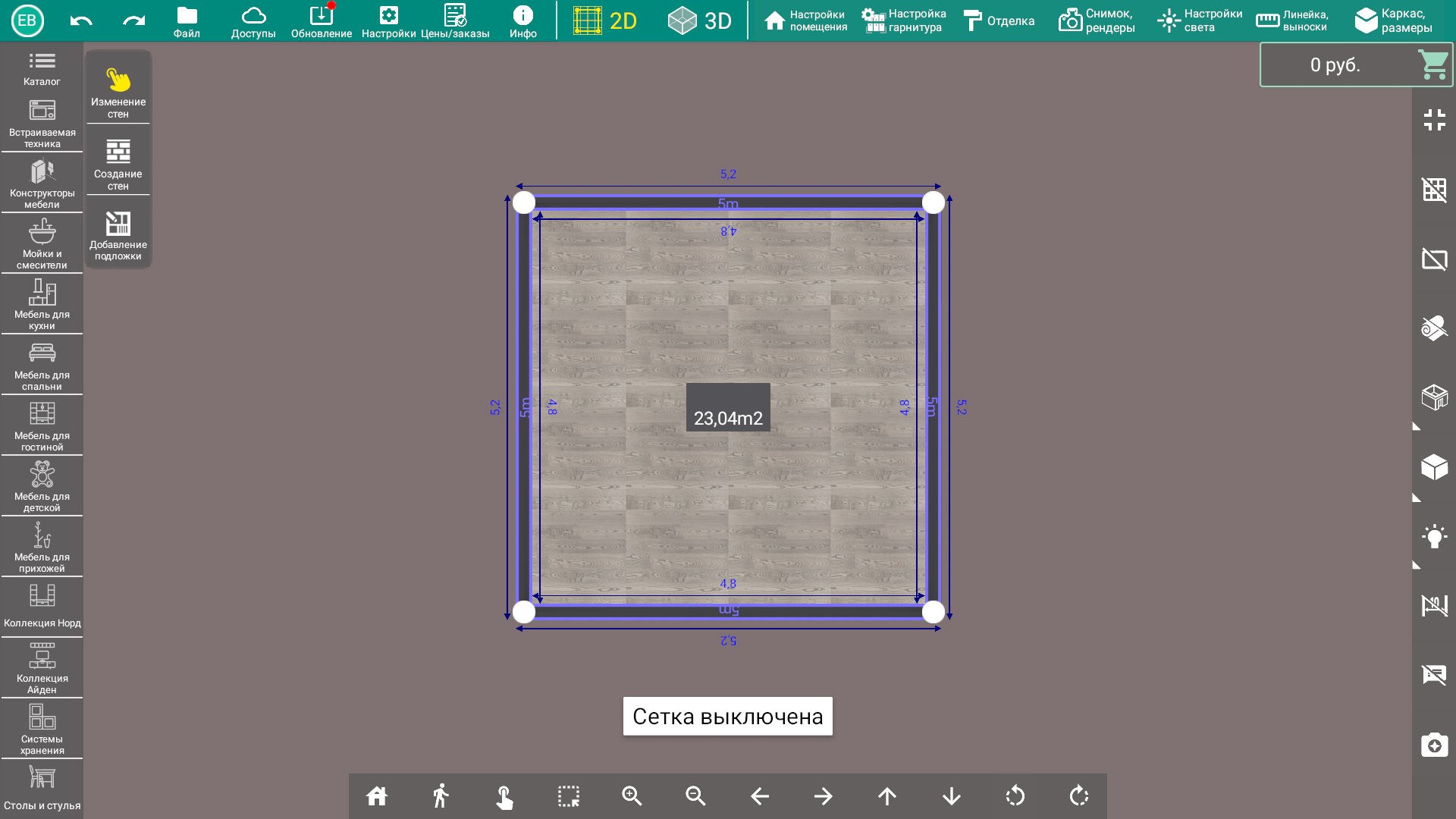This screenshot has width=1456, height=819.
Task: Select Добавление подложки tool
Action: point(118,235)
